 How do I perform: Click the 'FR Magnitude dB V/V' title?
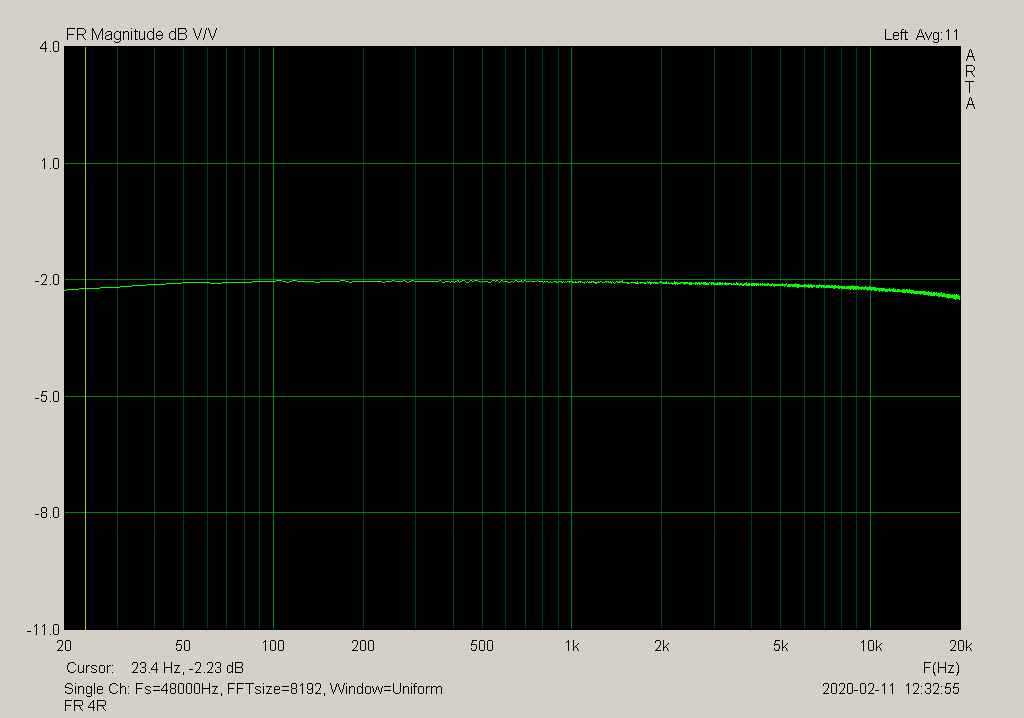[142, 35]
